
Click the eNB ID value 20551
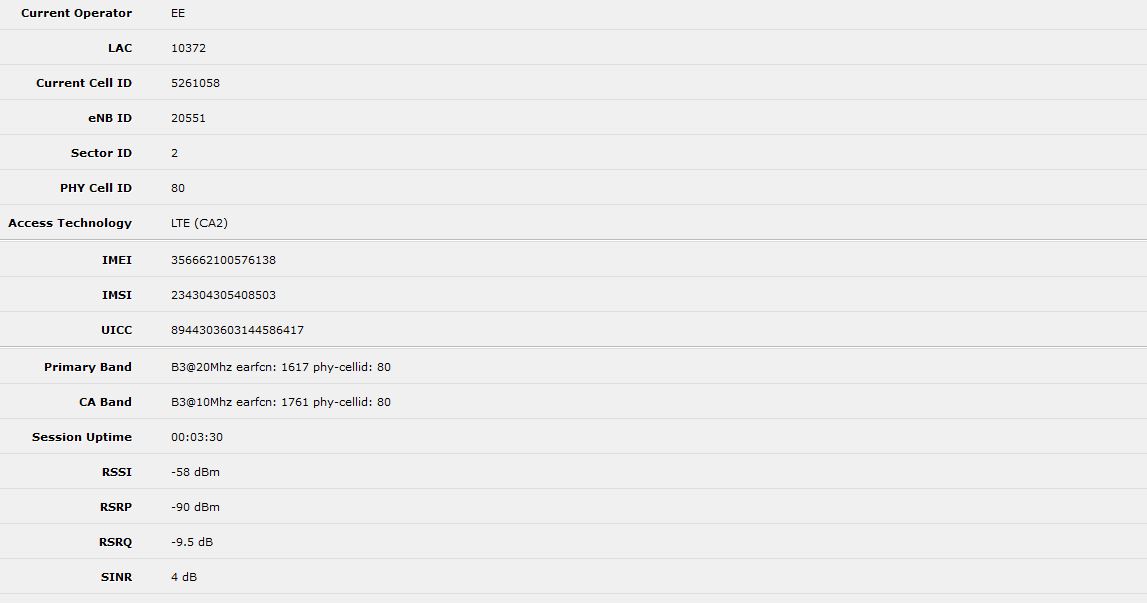(188, 118)
